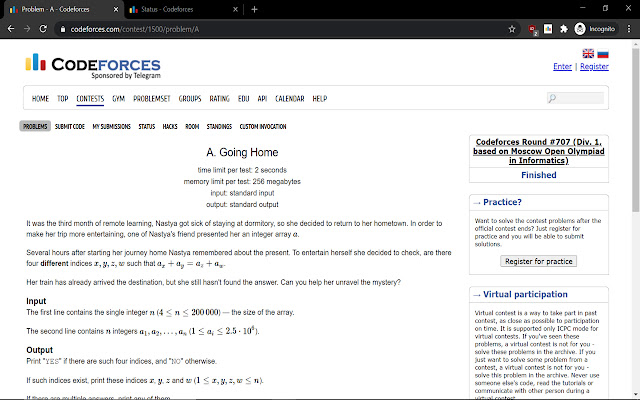Click the Enter login link
Viewport: 640px width, 400px height.
click(x=562, y=67)
